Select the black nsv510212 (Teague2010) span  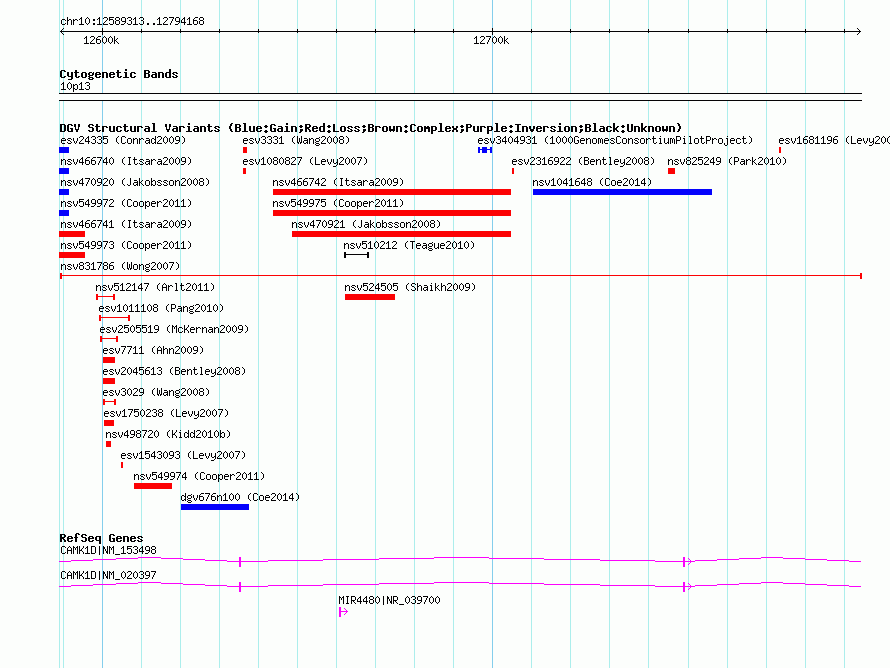tap(356, 255)
